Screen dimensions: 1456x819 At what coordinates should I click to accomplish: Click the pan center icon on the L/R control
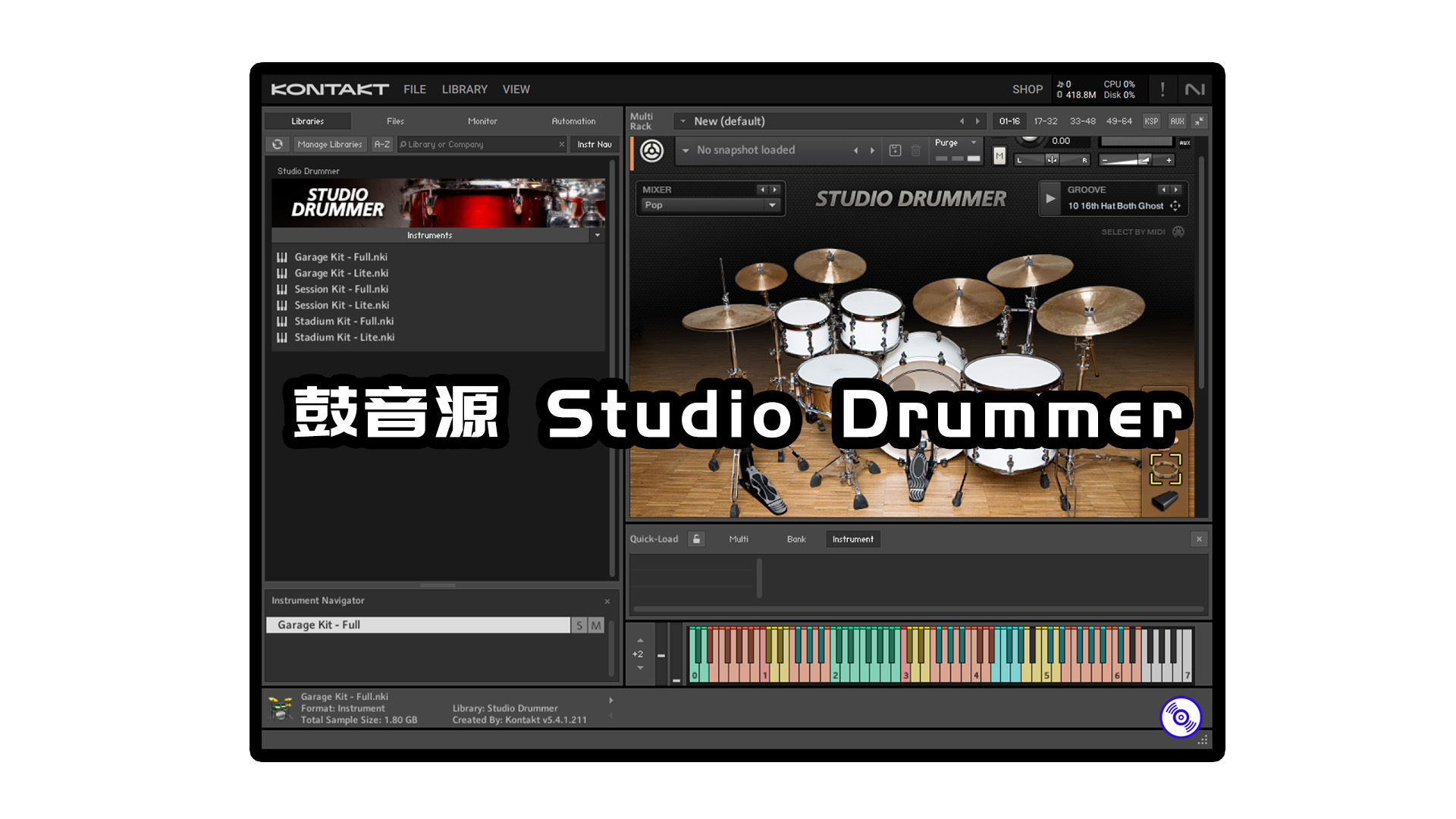click(1052, 159)
